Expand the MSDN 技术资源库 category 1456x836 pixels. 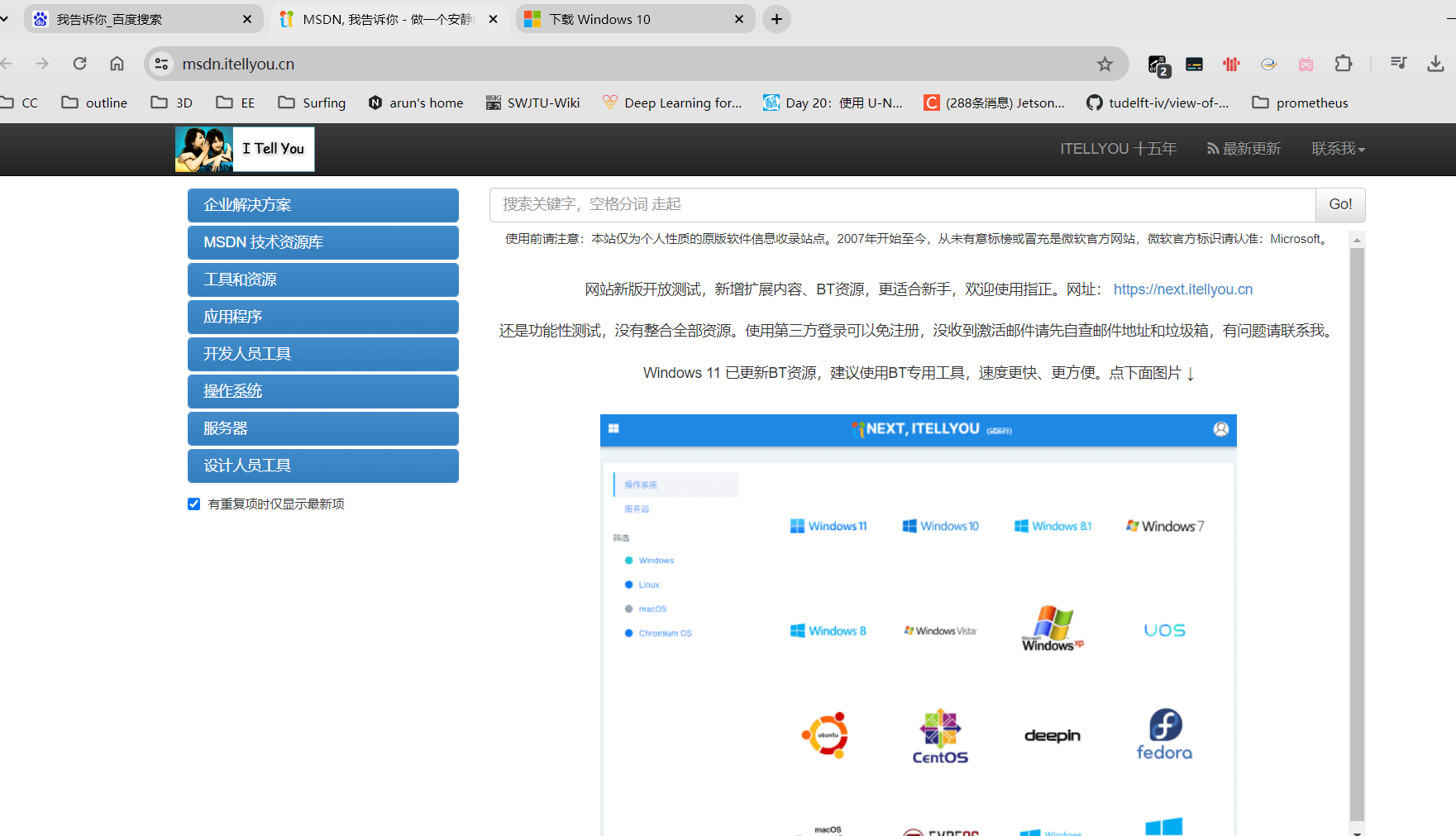[323, 242]
